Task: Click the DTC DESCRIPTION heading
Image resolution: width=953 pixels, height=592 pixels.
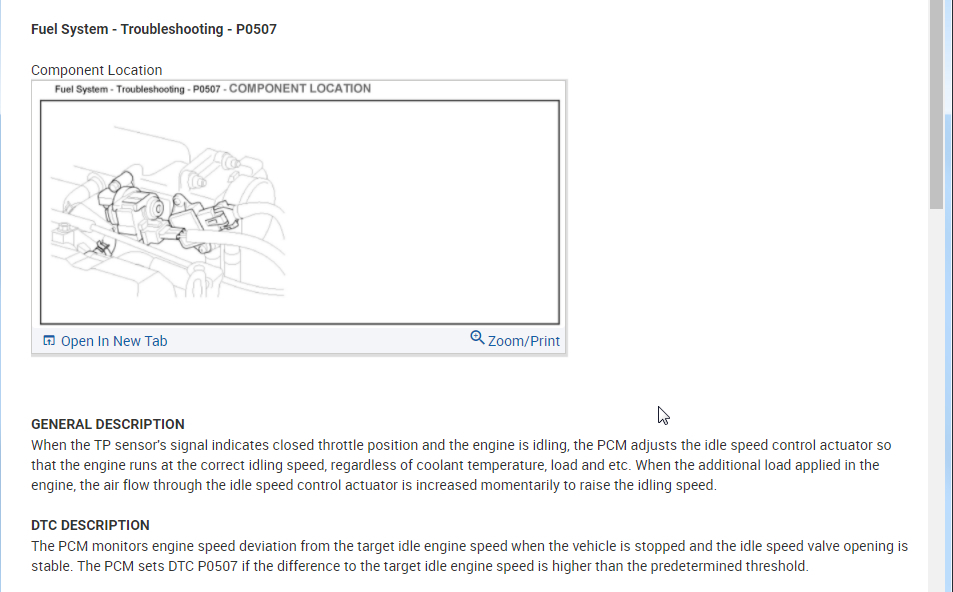Action: [x=90, y=525]
